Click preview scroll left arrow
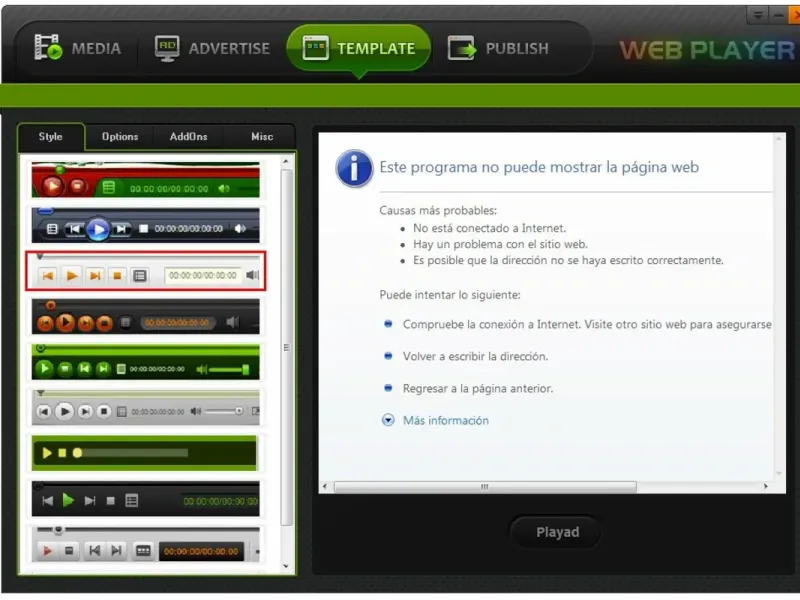 325,486
